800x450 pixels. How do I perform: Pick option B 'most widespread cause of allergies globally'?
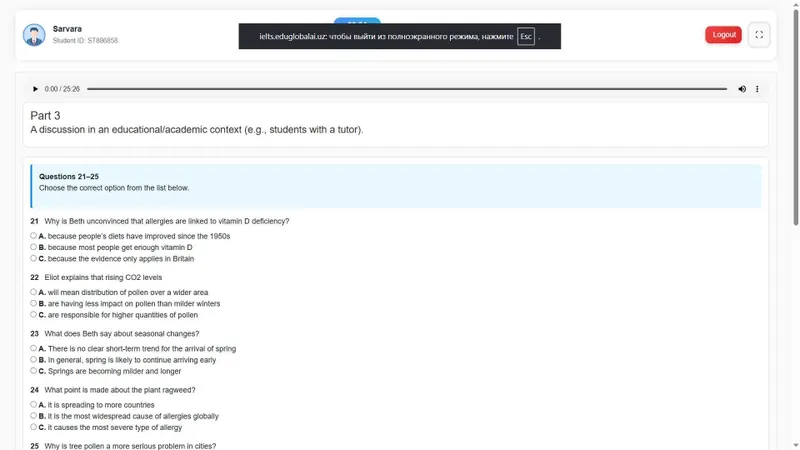click(33, 415)
